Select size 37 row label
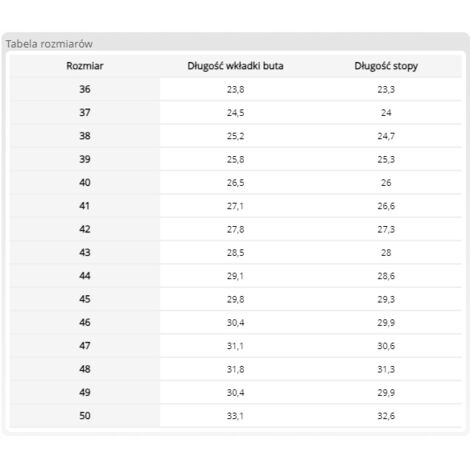The image size is (470, 470). click(x=85, y=112)
